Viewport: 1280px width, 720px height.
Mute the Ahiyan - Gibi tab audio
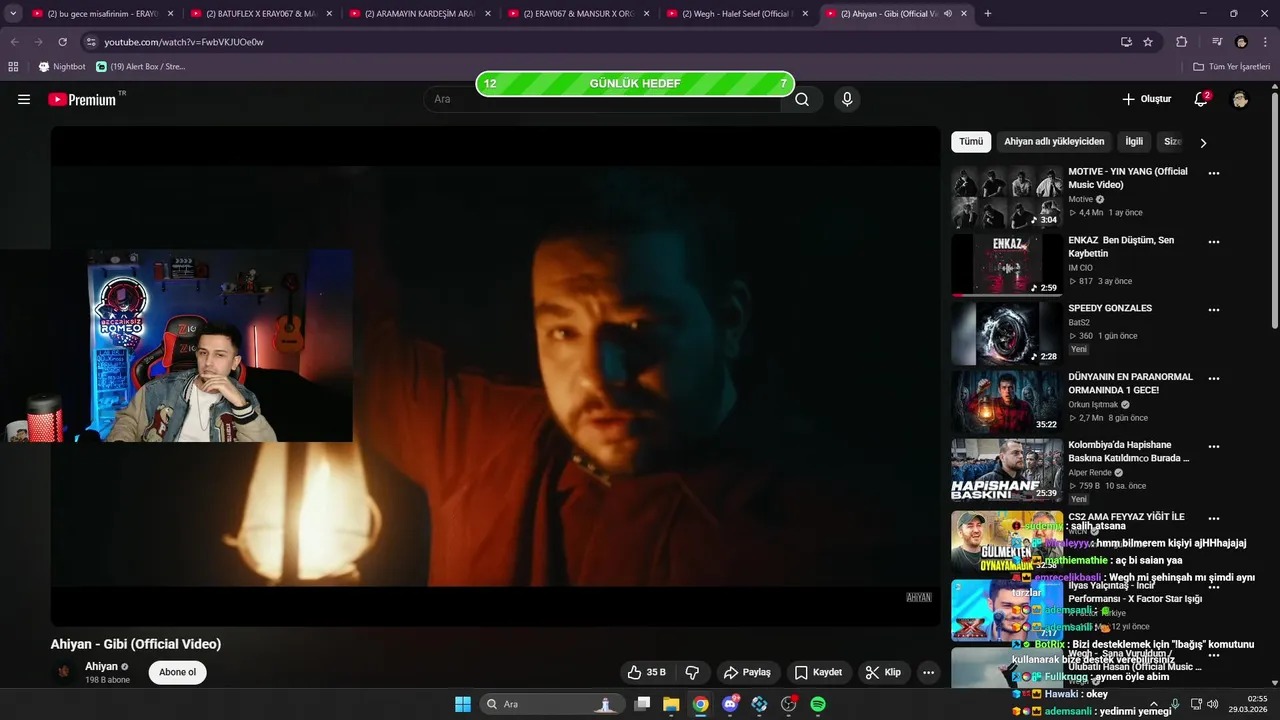point(947,14)
